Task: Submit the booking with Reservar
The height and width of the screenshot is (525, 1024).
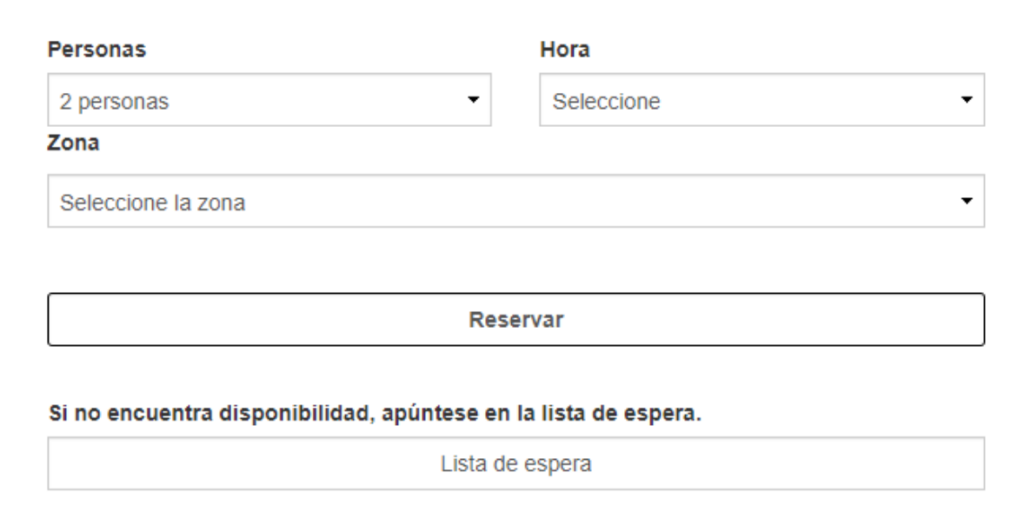Action: click(x=515, y=320)
